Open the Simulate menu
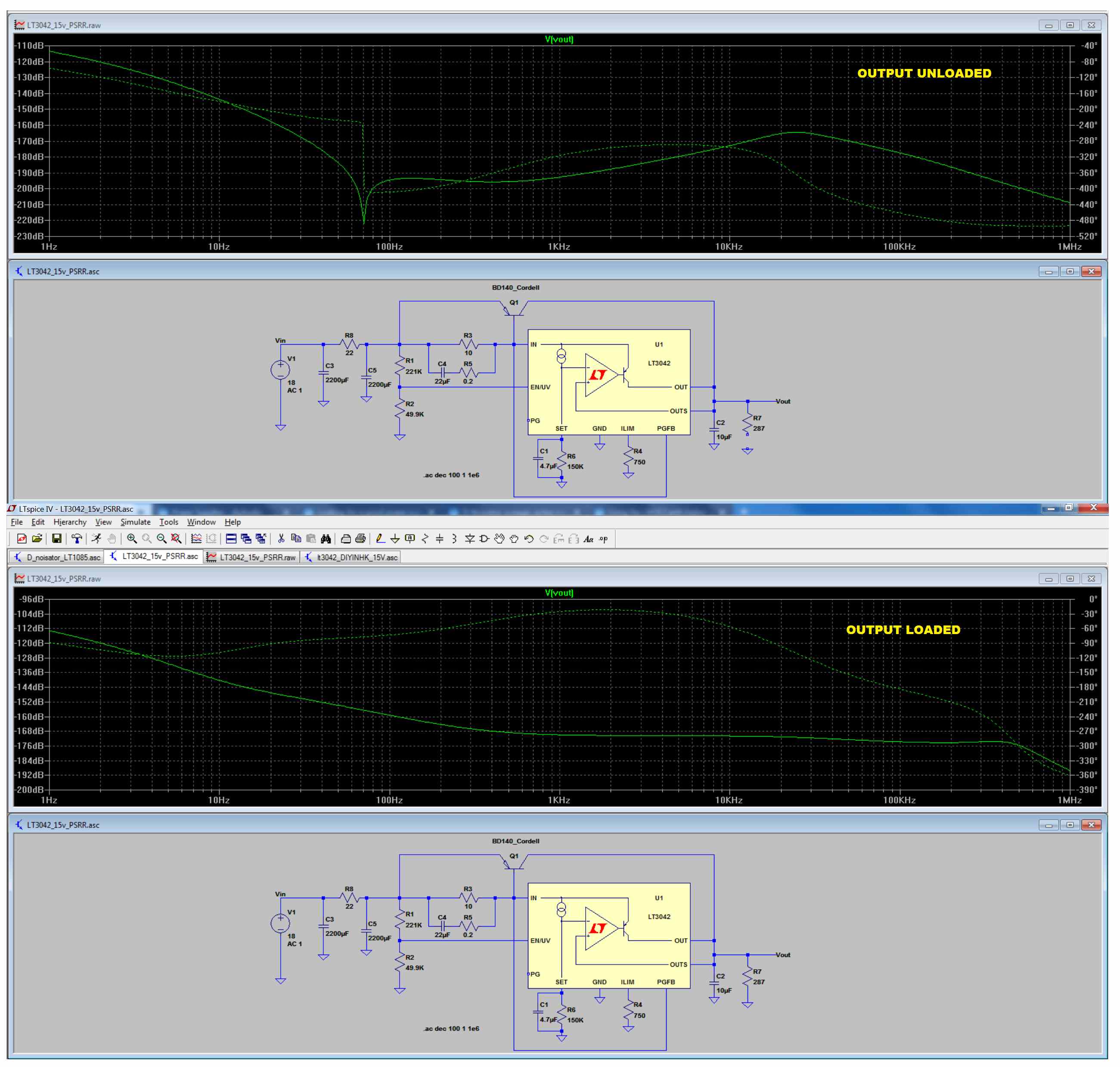Screen dimensions: 1120x1067 (x=135, y=522)
